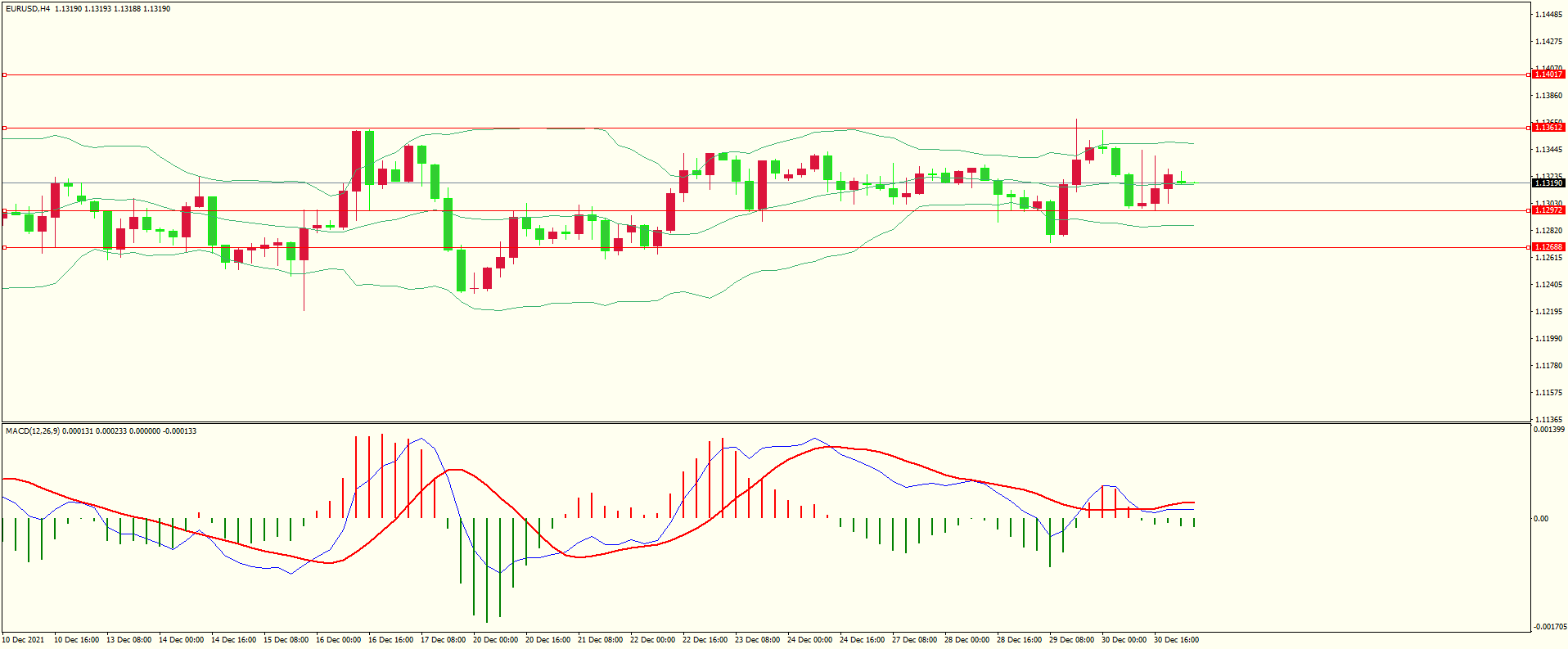
Task: Grab left anchor of topmost horizontal line
Action: point(5,74)
